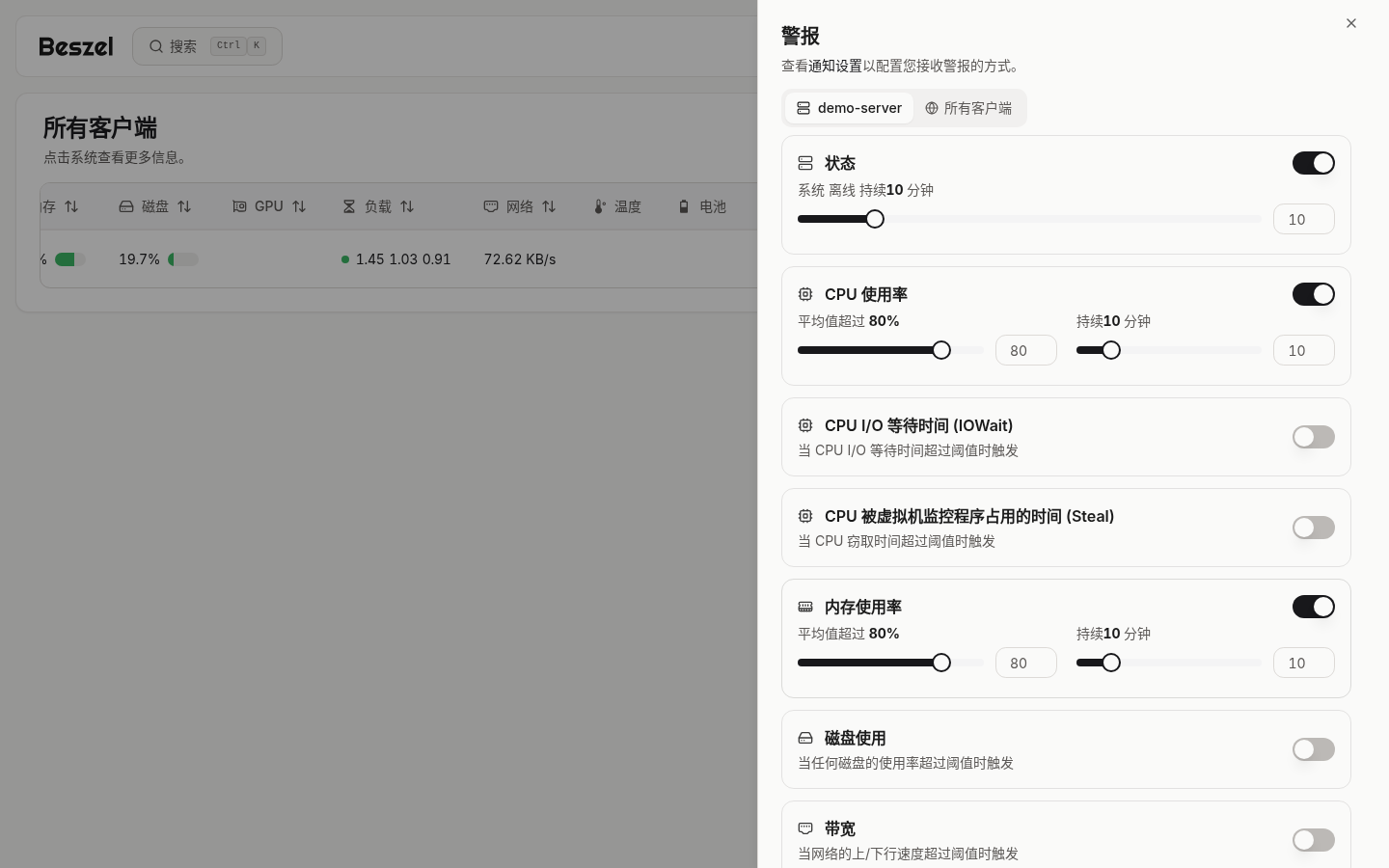Close the 警报 panel with X
The width and height of the screenshot is (1389, 868).
point(1351,23)
